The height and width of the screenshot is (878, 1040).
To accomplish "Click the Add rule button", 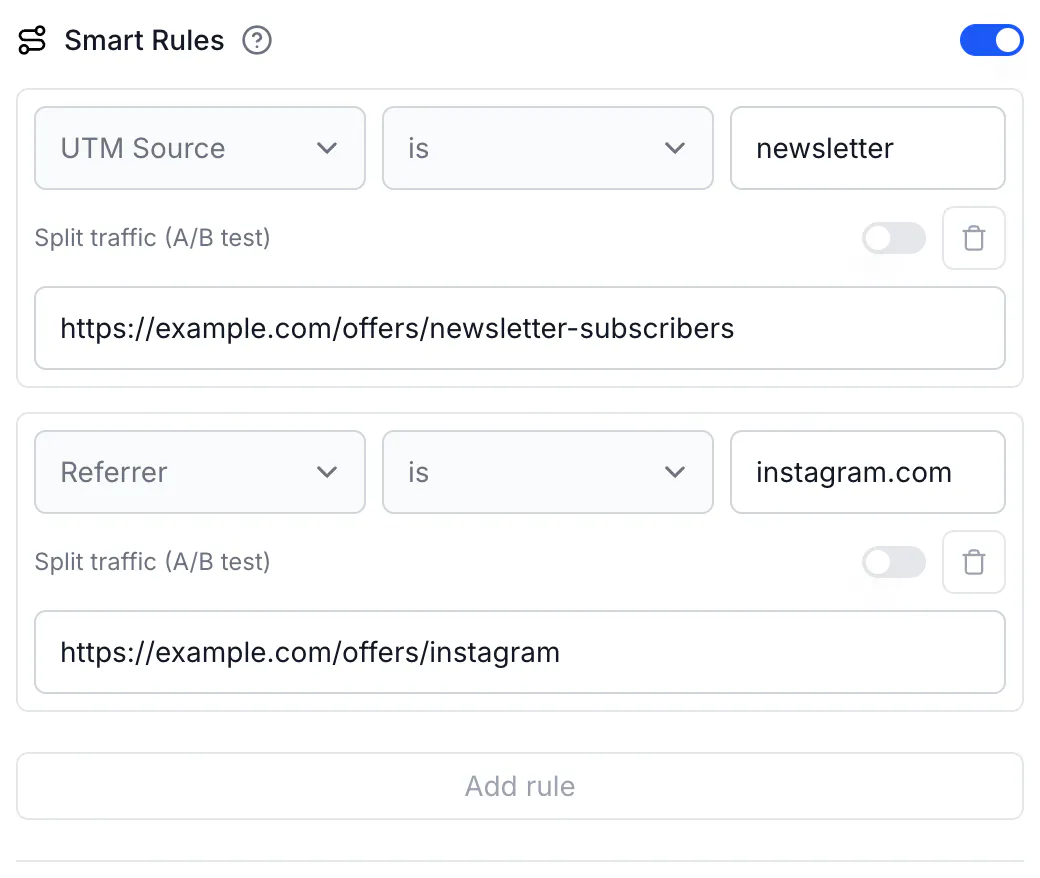I will [x=520, y=786].
